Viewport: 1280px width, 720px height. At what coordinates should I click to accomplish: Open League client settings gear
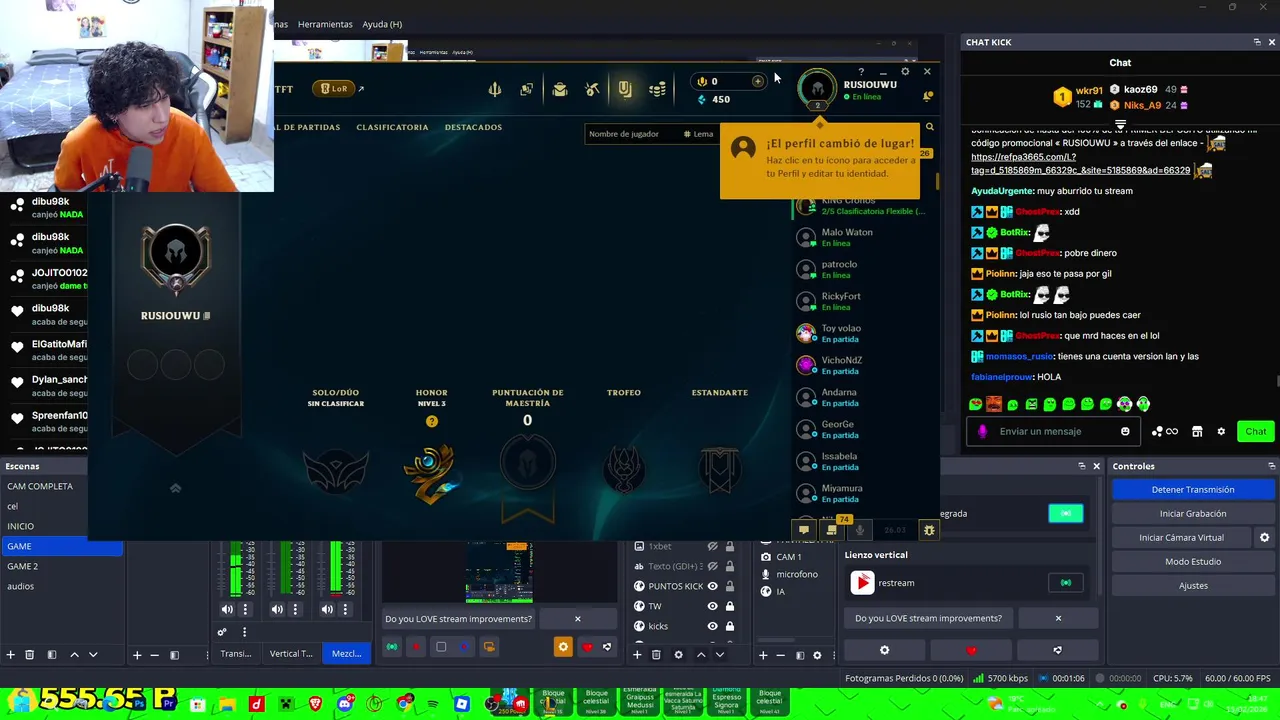pos(905,72)
